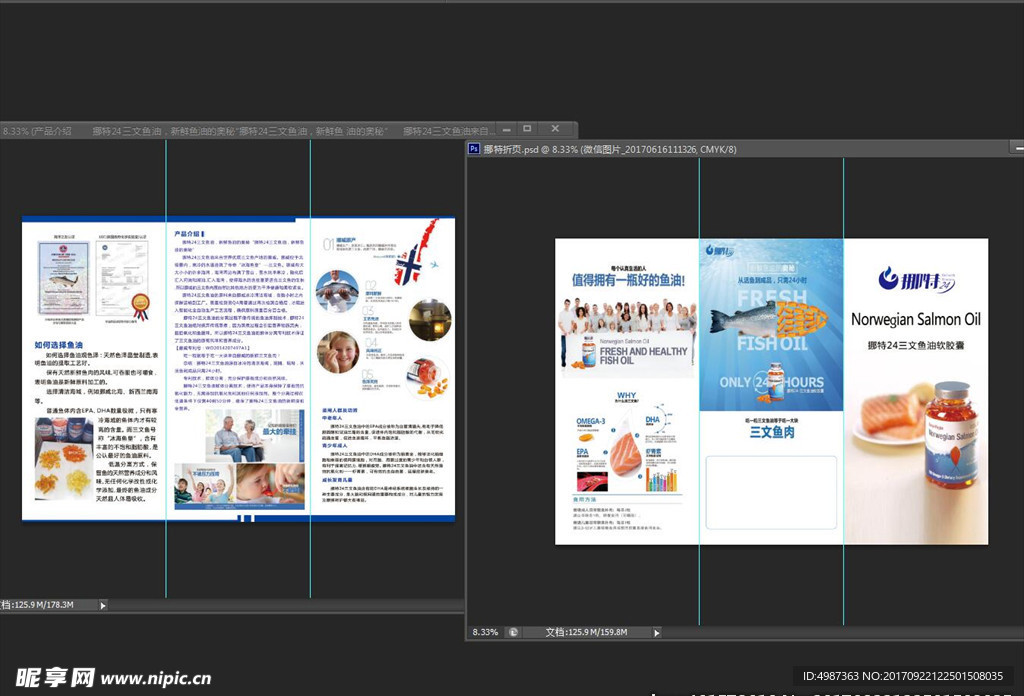
Task: Click the Norwegian Salmon Oil heading
Action: 915,319
